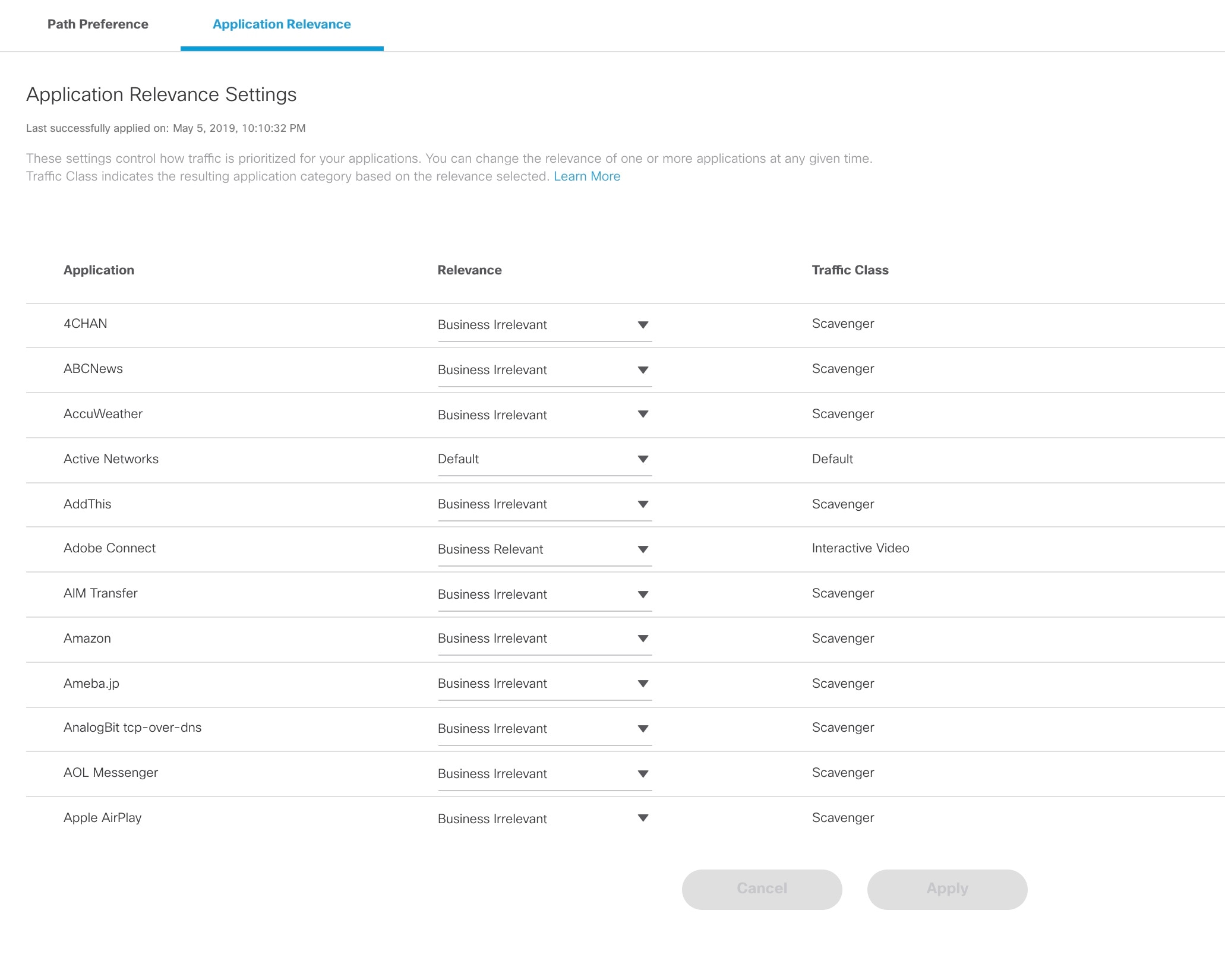The height and width of the screenshot is (980, 1225).
Task: Open relevance dropdown for AddThis
Action: pyautogui.click(x=545, y=504)
